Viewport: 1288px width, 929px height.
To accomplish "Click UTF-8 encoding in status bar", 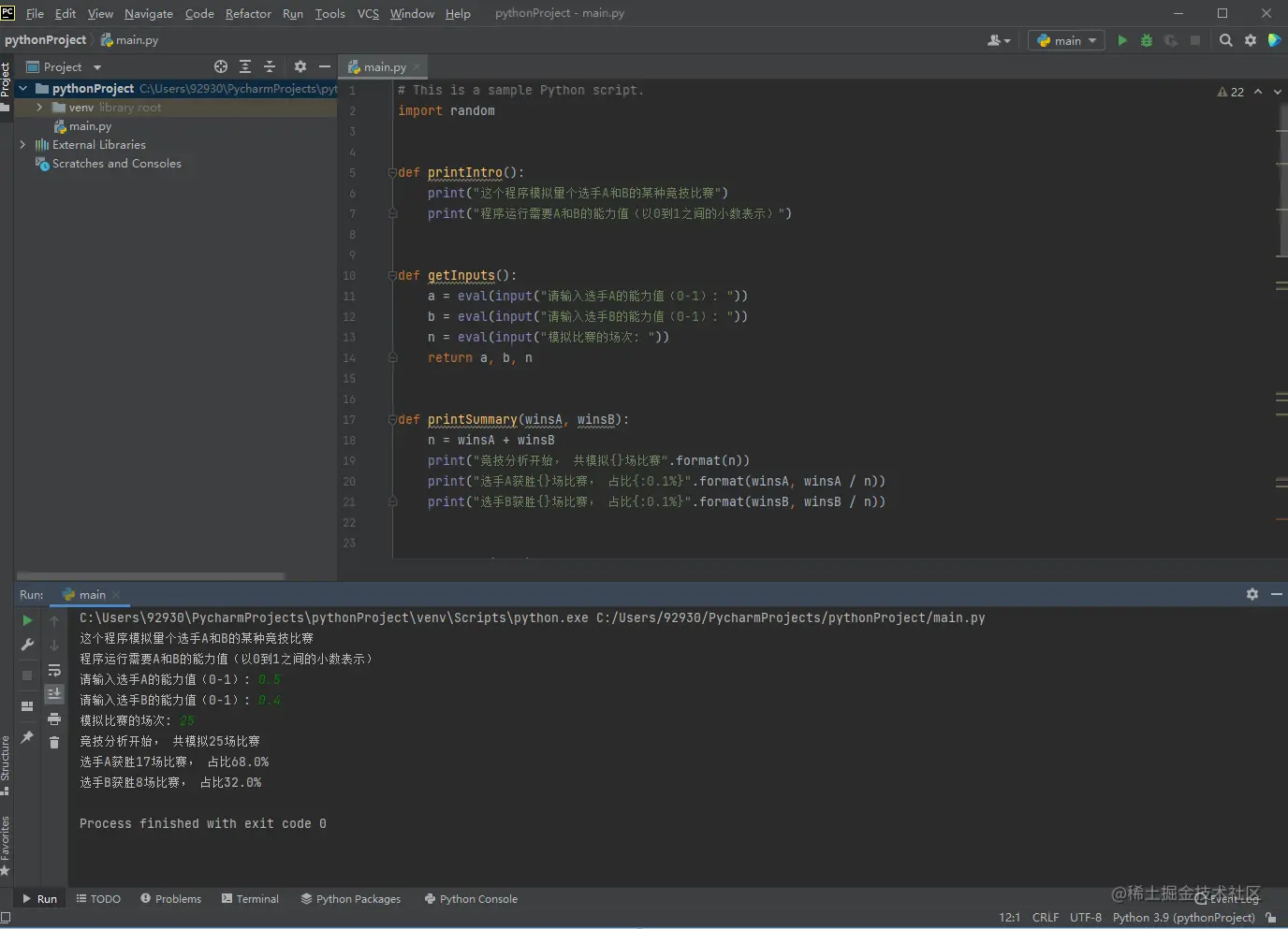I will click(1086, 918).
